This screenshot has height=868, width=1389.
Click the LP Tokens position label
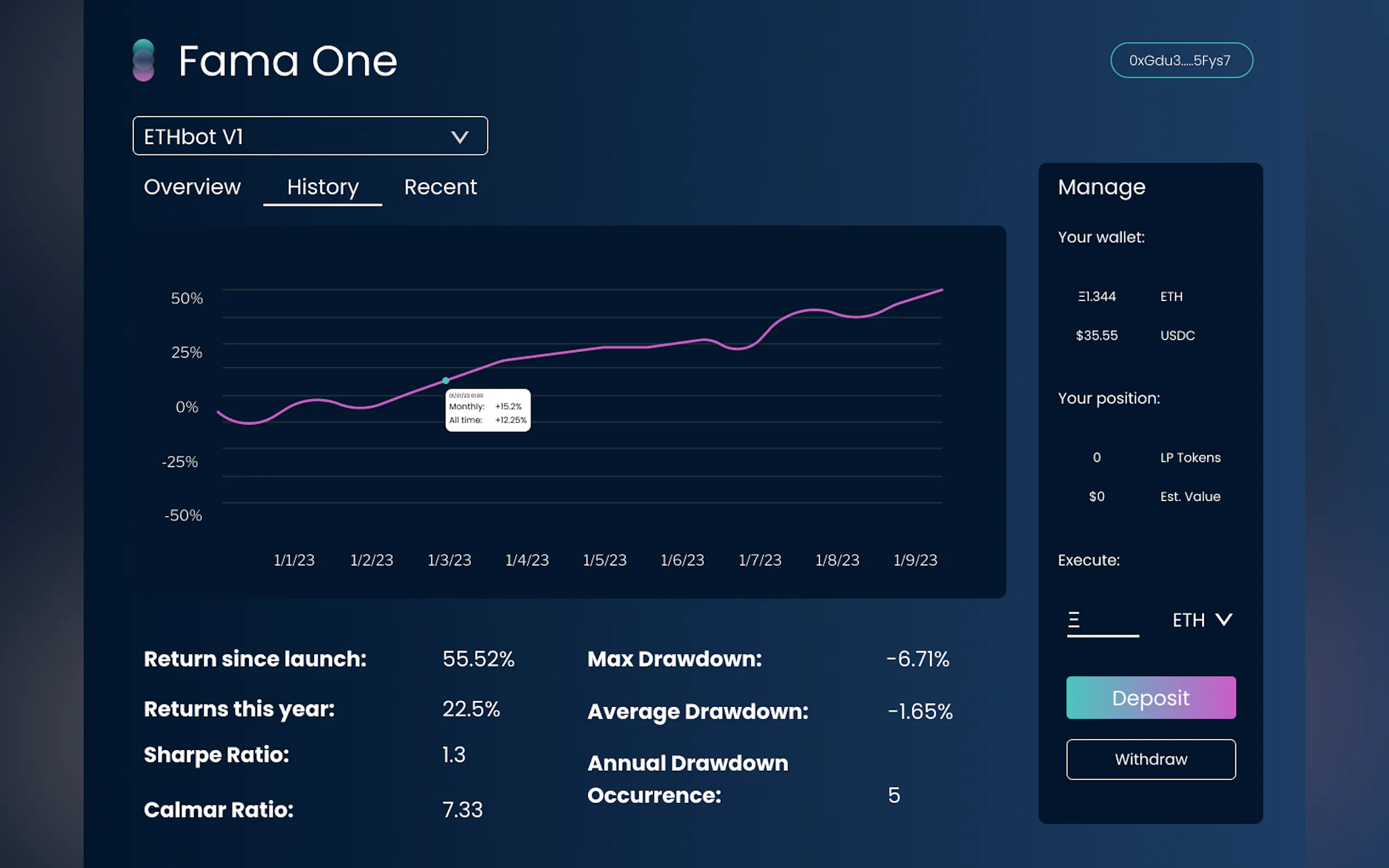(1190, 458)
